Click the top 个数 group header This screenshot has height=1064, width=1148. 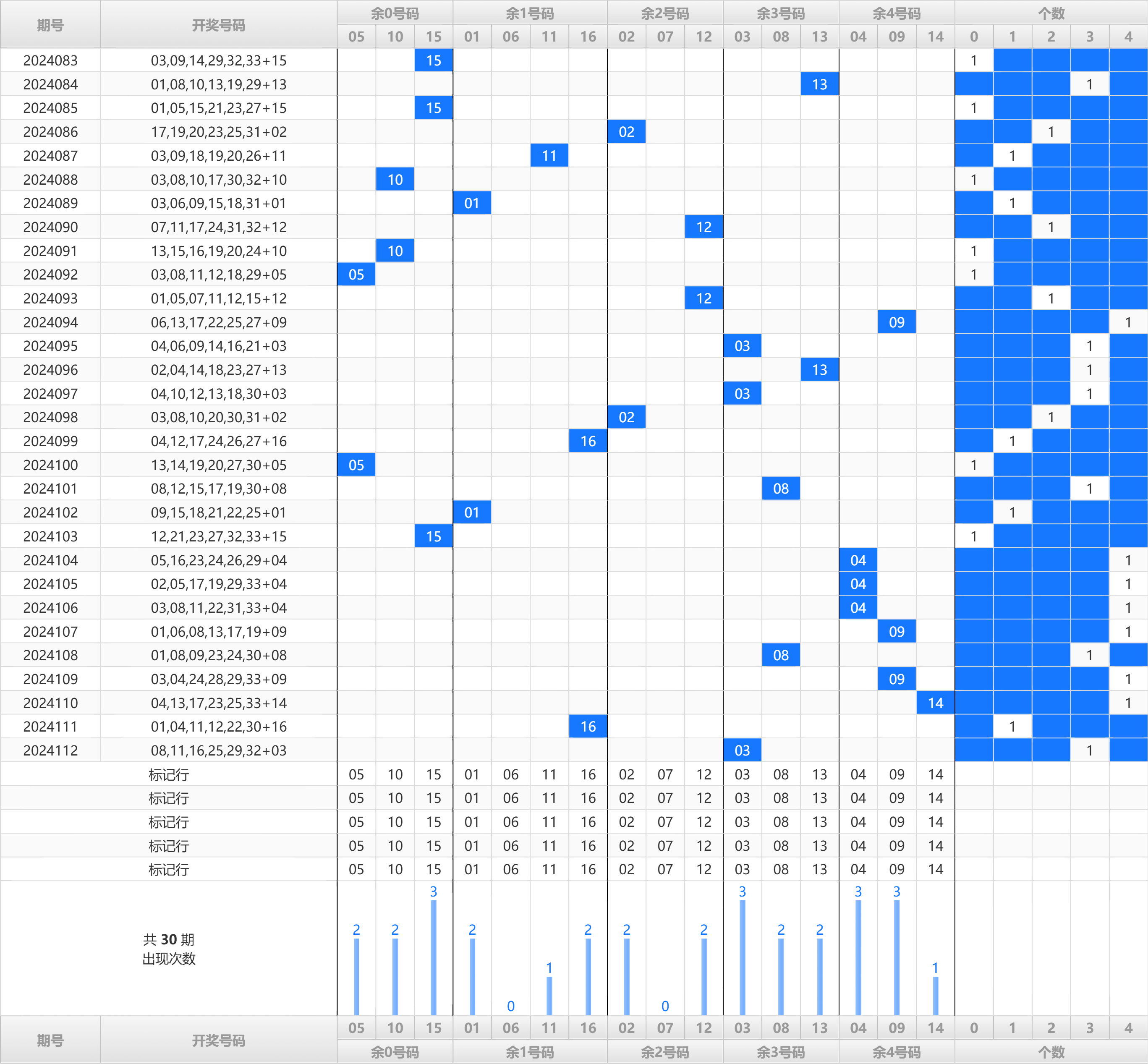[1051, 13]
